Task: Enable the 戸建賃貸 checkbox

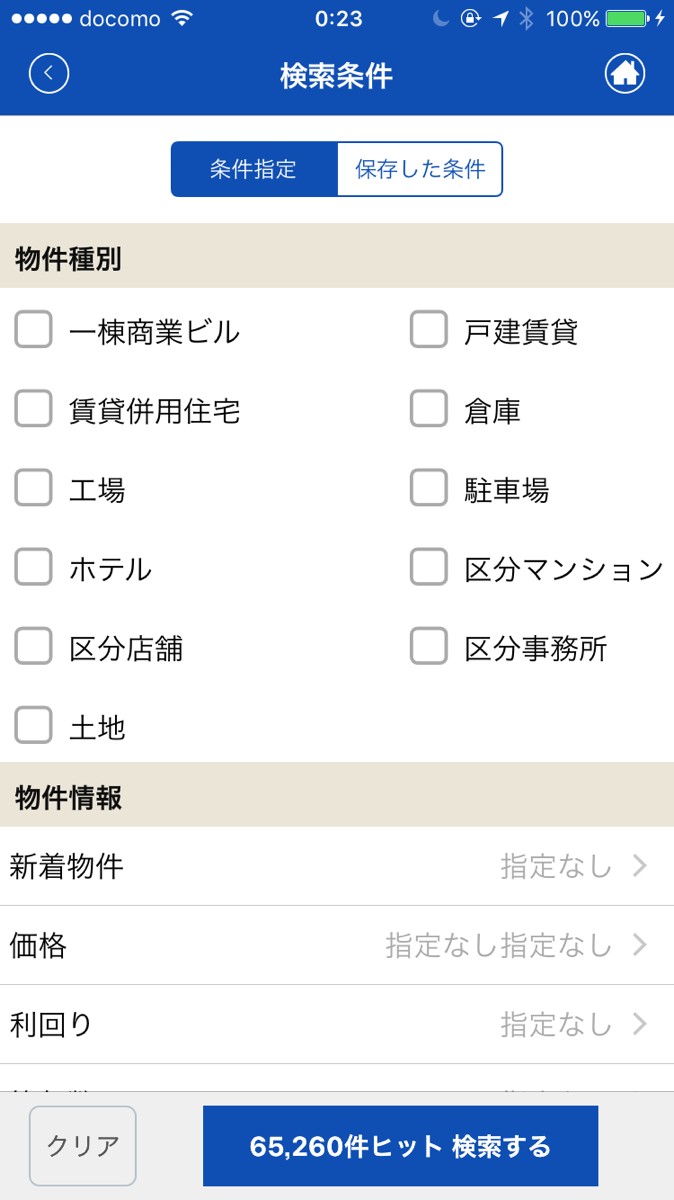Action: click(429, 330)
